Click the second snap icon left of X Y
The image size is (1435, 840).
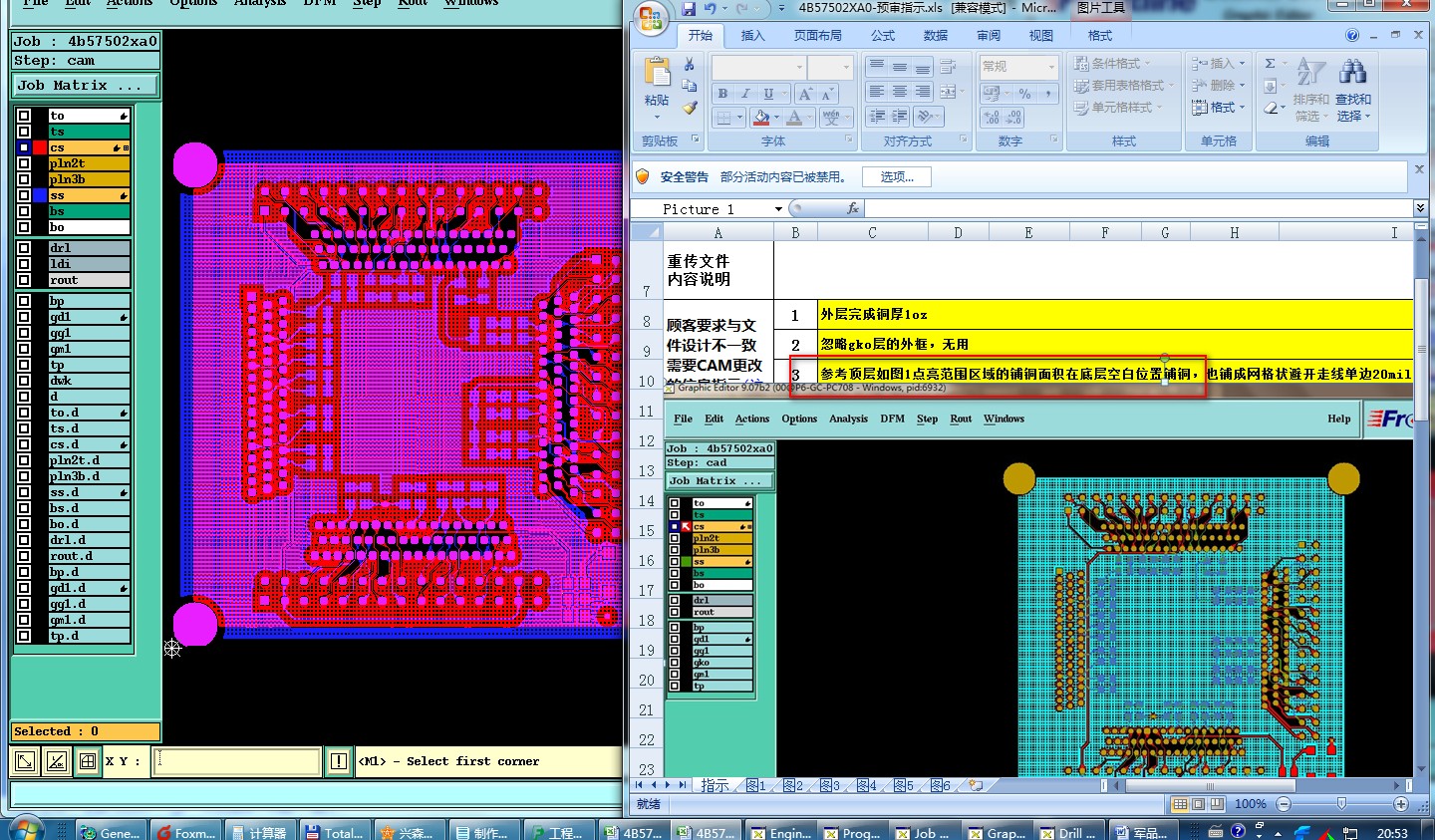(x=57, y=761)
